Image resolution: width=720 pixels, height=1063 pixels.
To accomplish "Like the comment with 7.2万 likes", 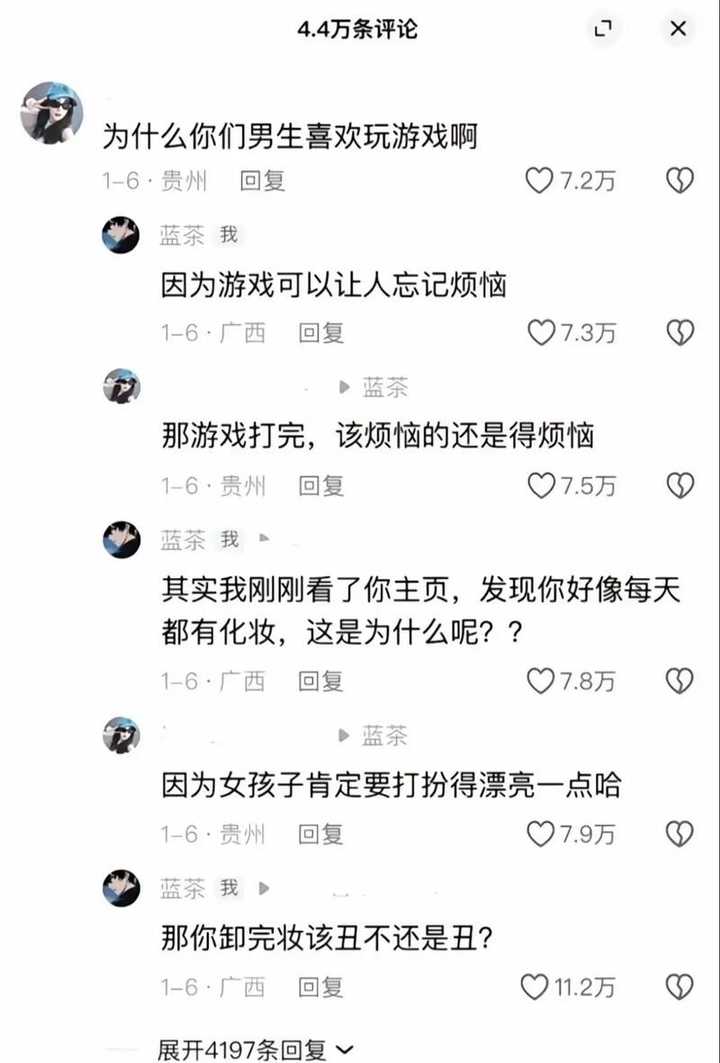I will coord(540,180).
